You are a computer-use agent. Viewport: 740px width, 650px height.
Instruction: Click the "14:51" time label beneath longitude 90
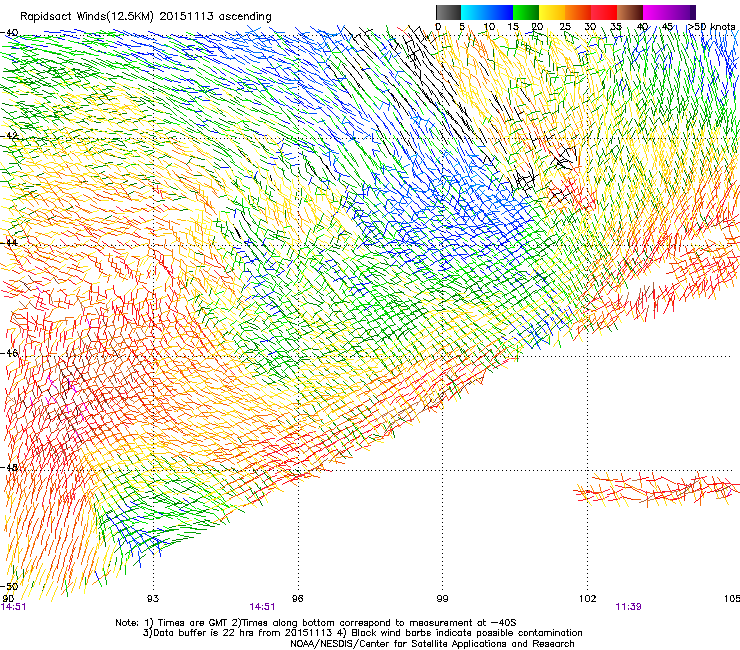pos(13,607)
